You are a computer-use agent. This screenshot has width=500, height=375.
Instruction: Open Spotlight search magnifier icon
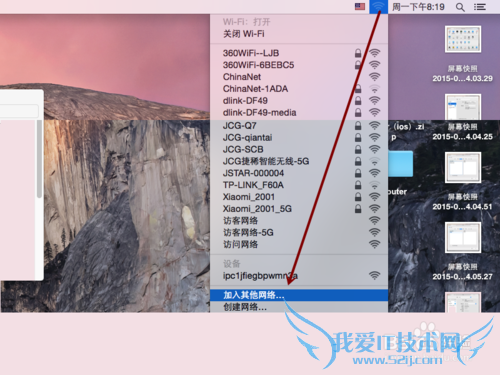tap(460, 7)
